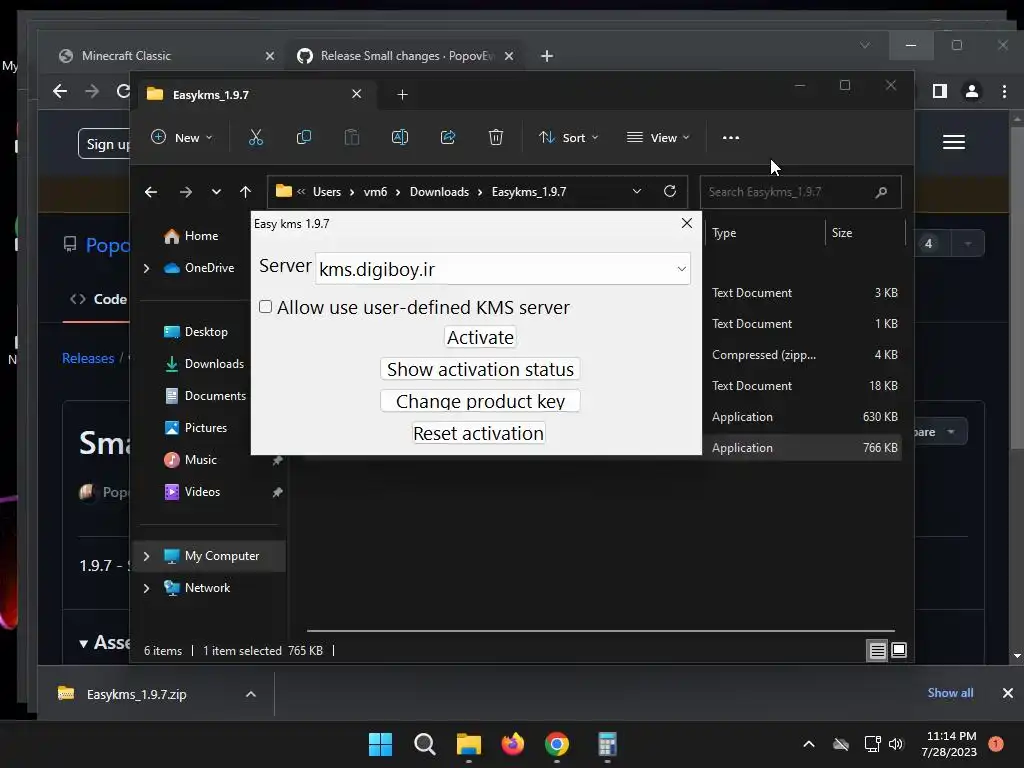Open a new Chrome tab

[547, 56]
